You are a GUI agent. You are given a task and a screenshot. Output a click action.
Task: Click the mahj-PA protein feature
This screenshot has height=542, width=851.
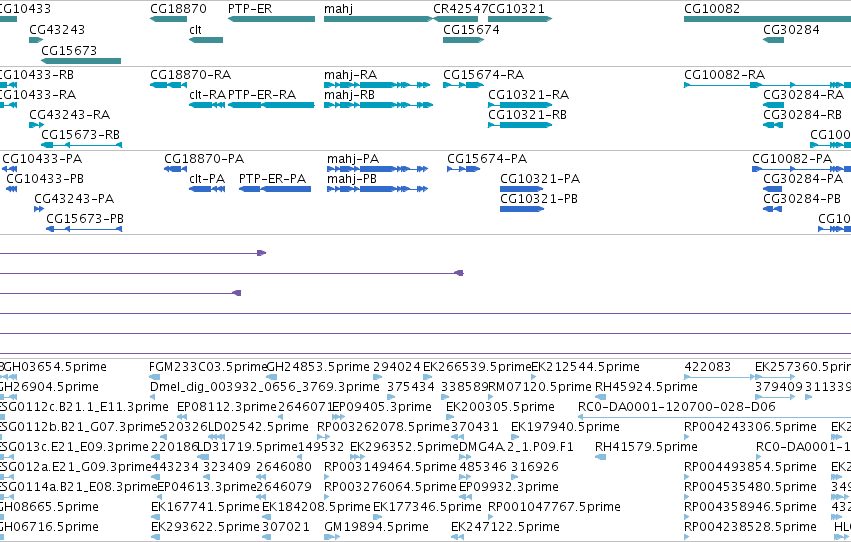[377, 169]
